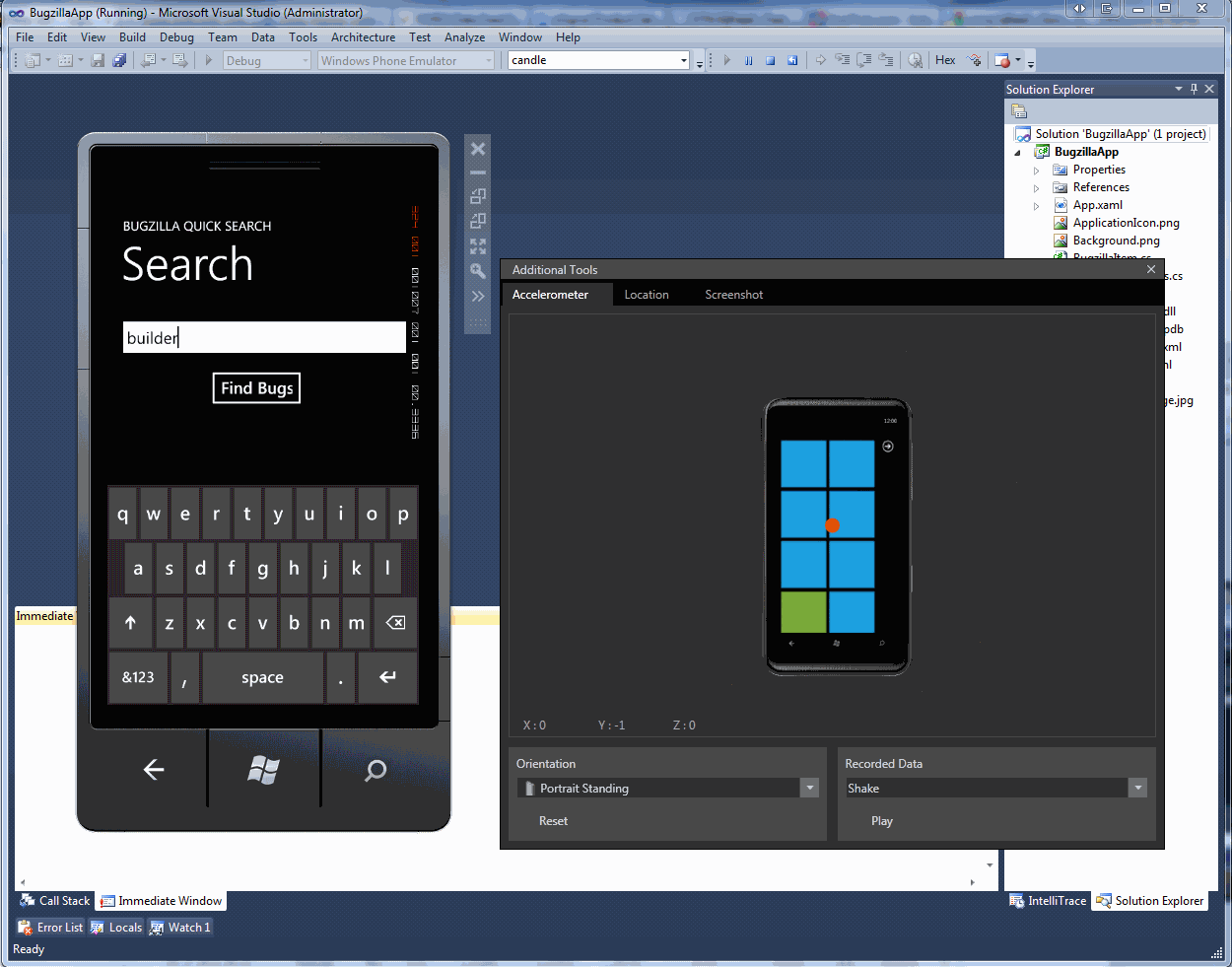Switch to the Location tab
The image size is (1232, 967).
click(647, 295)
